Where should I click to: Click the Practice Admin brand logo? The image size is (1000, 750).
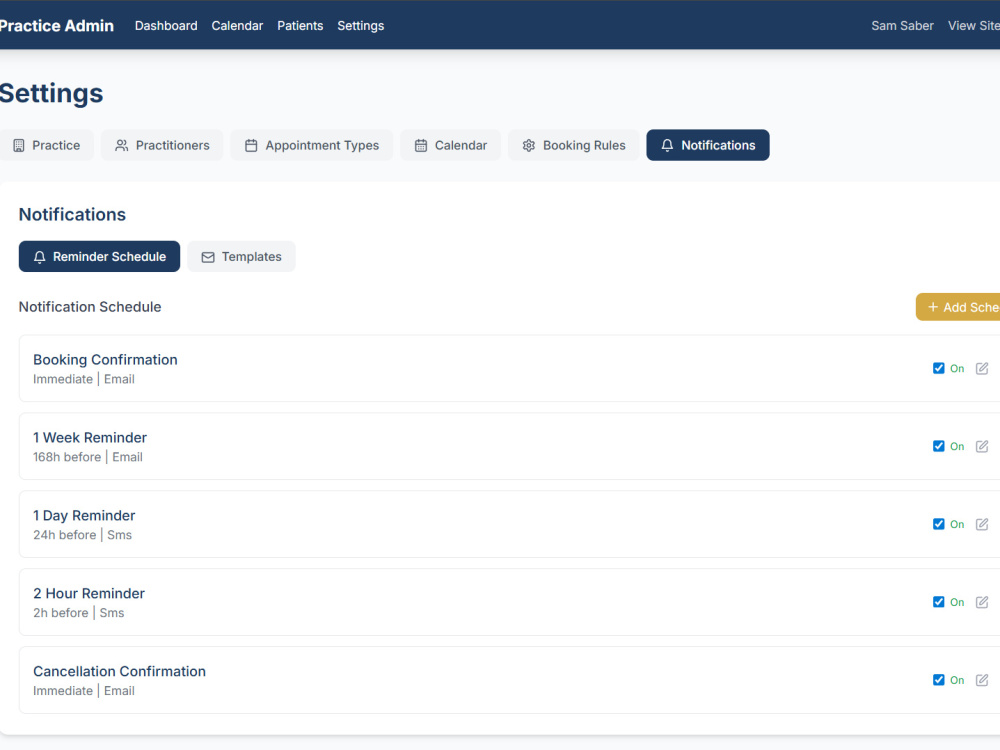[56, 26]
